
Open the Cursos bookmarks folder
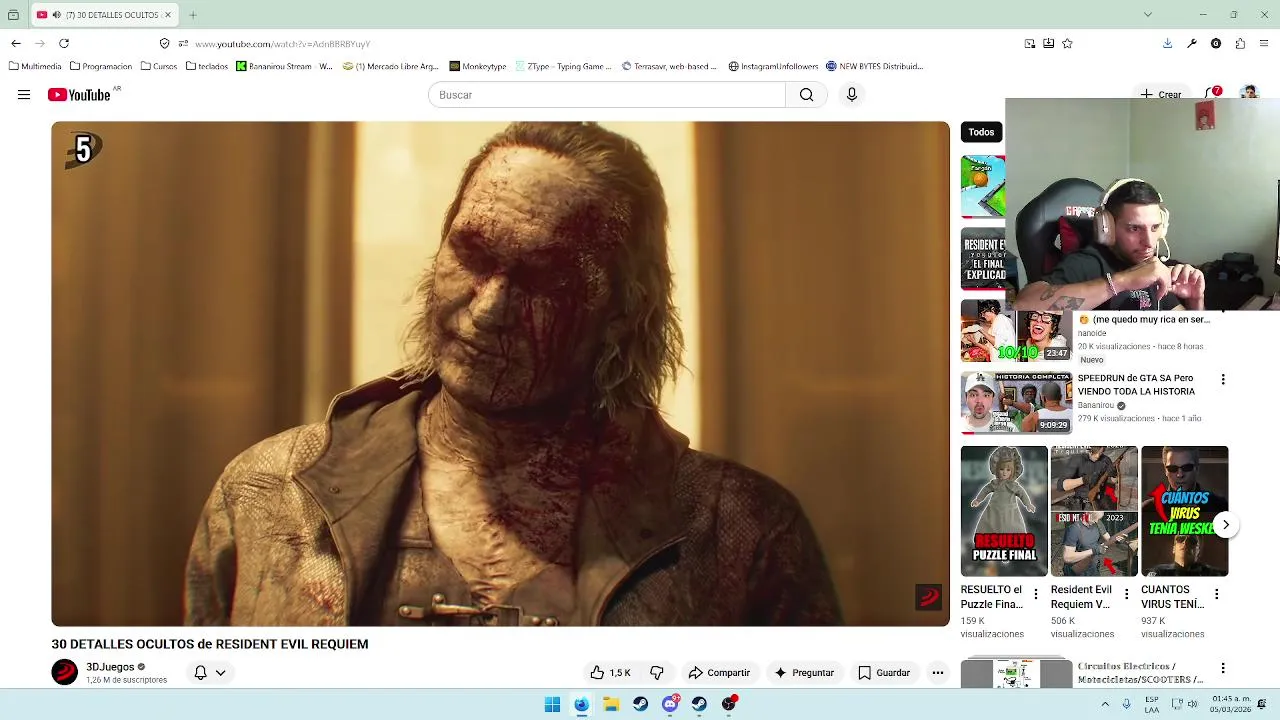[159, 66]
